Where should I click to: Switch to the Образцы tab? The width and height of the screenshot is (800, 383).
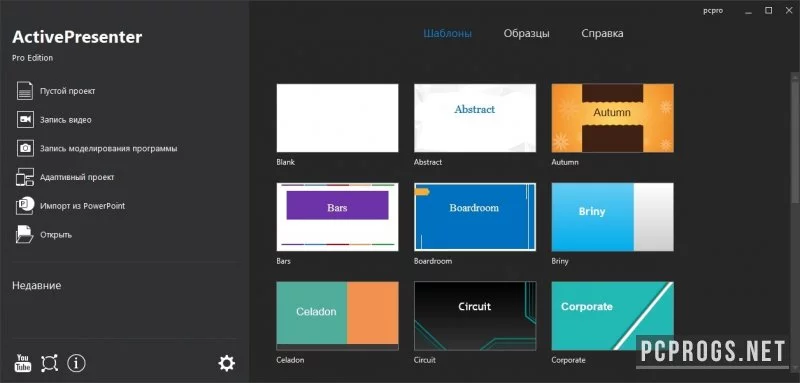[x=527, y=34]
